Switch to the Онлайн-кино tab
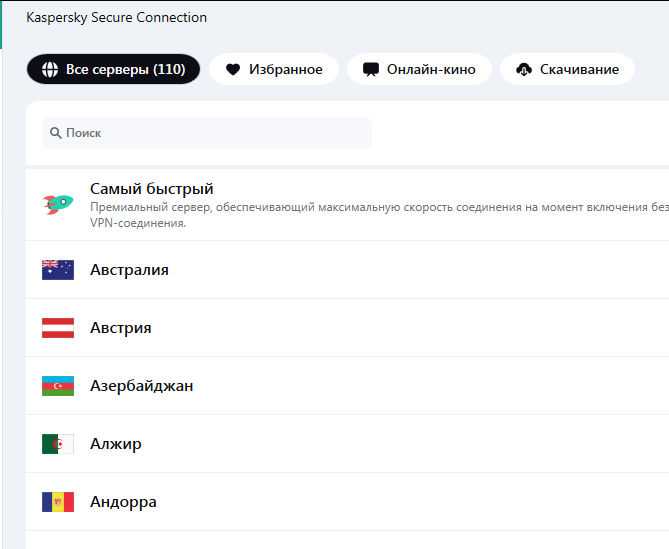 (419, 70)
